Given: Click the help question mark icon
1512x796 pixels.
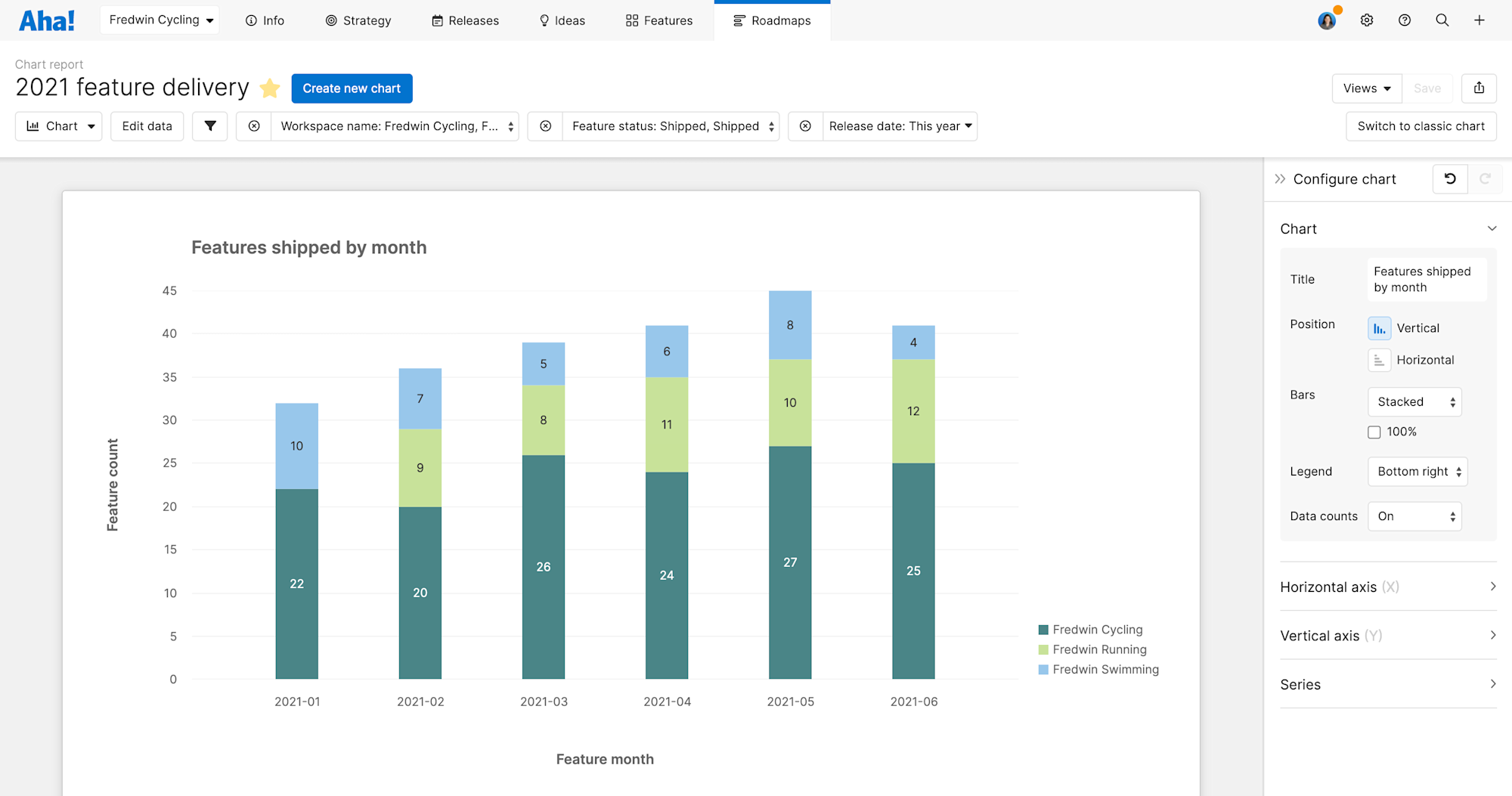Looking at the screenshot, I should pos(1405,20).
